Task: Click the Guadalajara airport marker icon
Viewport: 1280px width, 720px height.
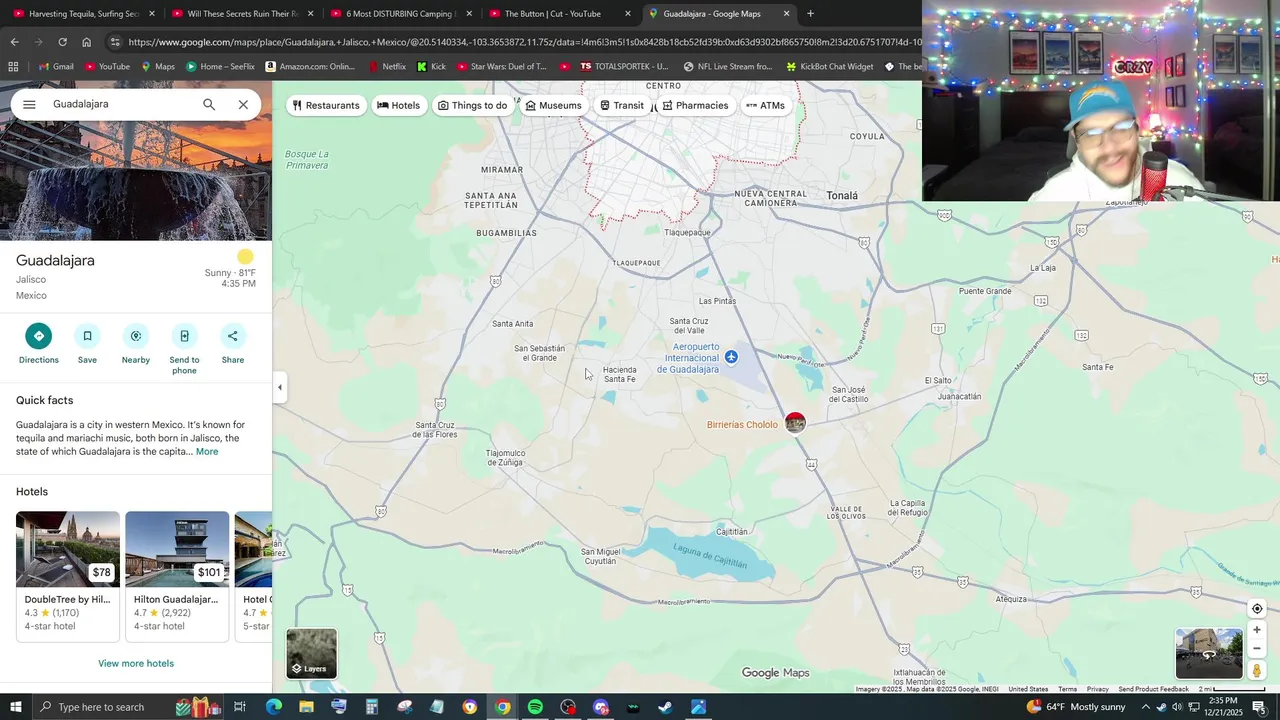Action: (732, 357)
